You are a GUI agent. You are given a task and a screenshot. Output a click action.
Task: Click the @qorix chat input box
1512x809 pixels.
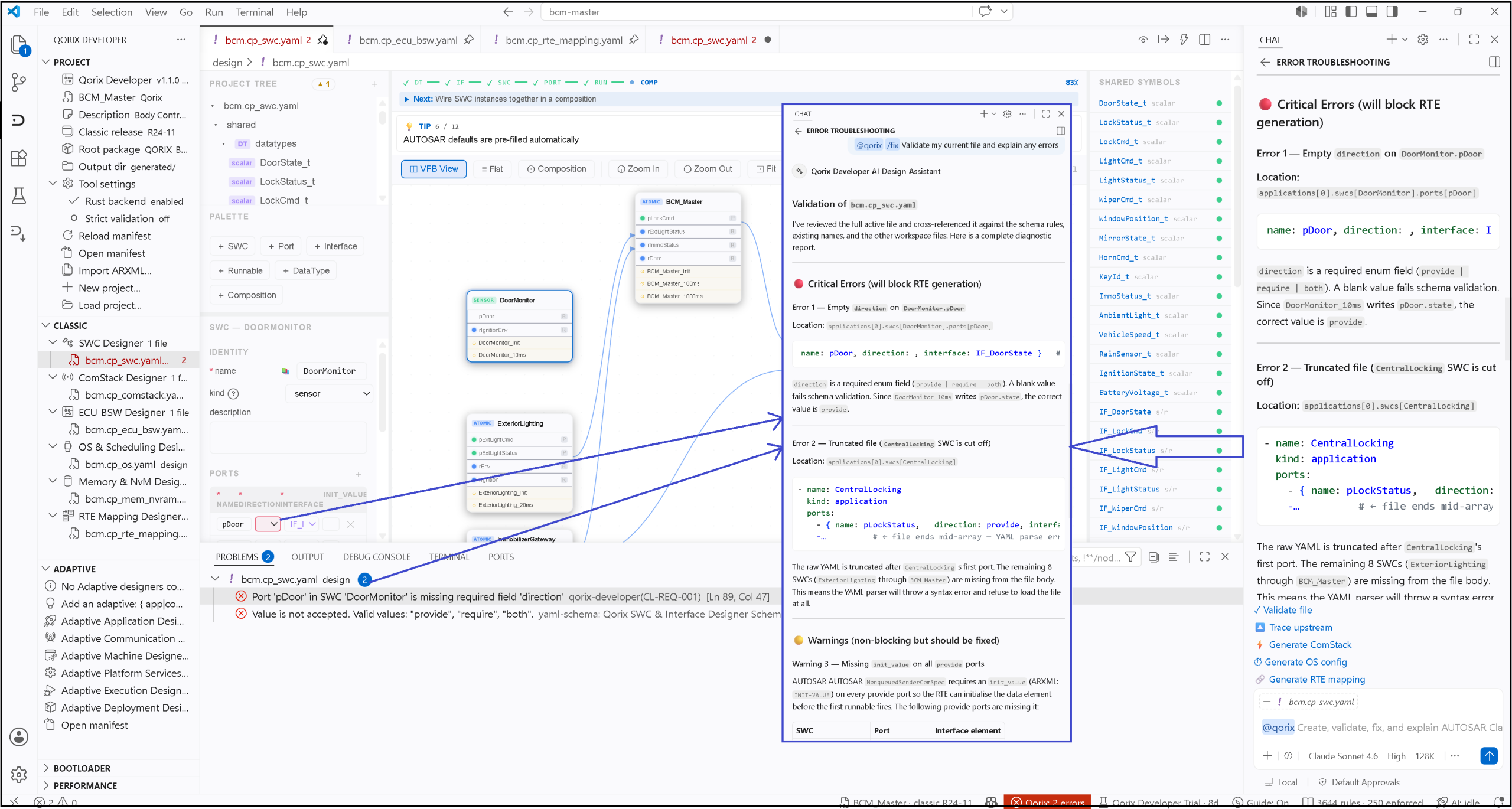pos(1381,728)
